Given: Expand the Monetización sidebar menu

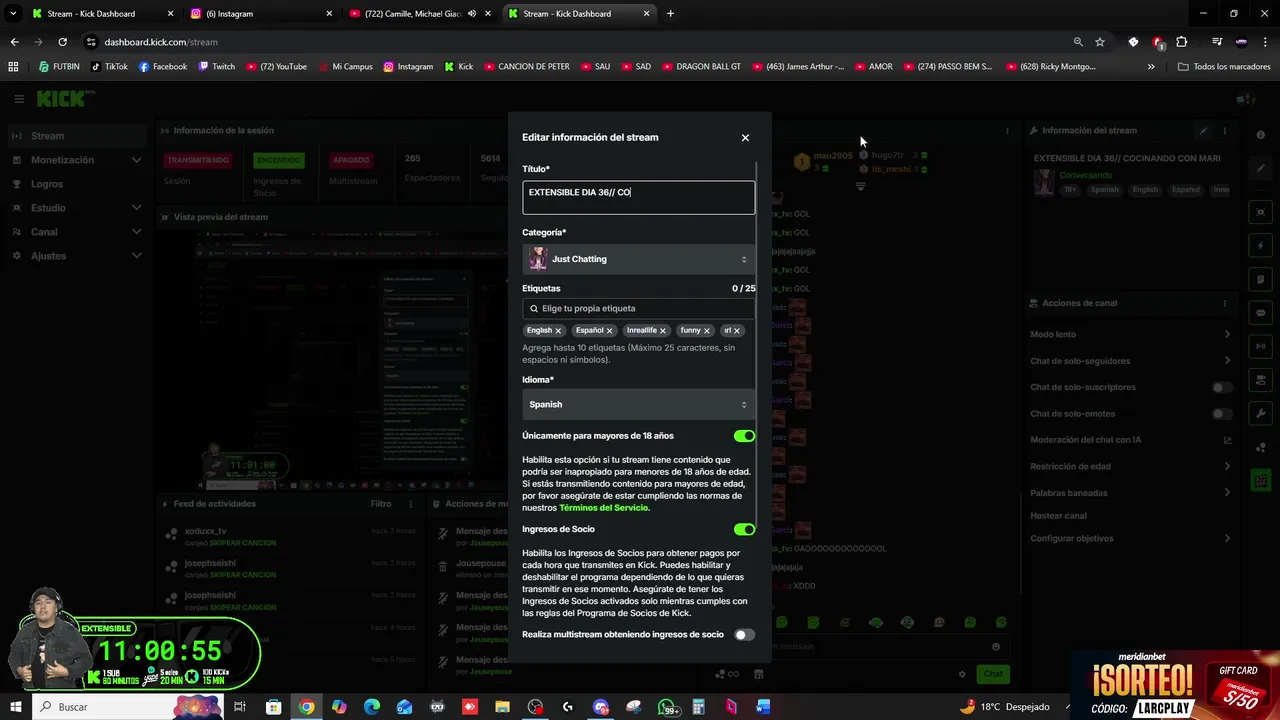Looking at the screenshot, I should (x=76, y=160).
